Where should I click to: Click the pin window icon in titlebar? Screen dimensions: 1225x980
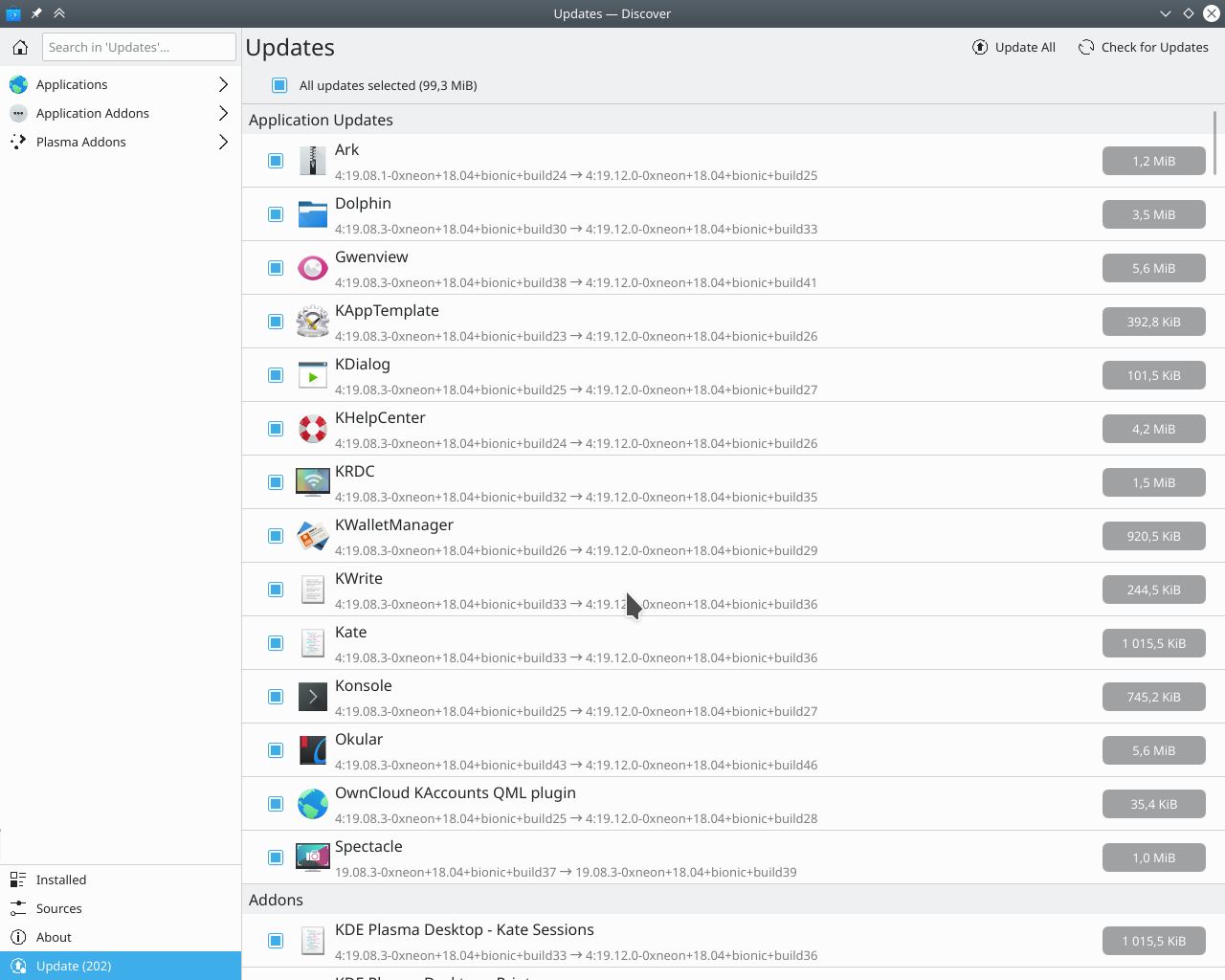coord(36,13)
